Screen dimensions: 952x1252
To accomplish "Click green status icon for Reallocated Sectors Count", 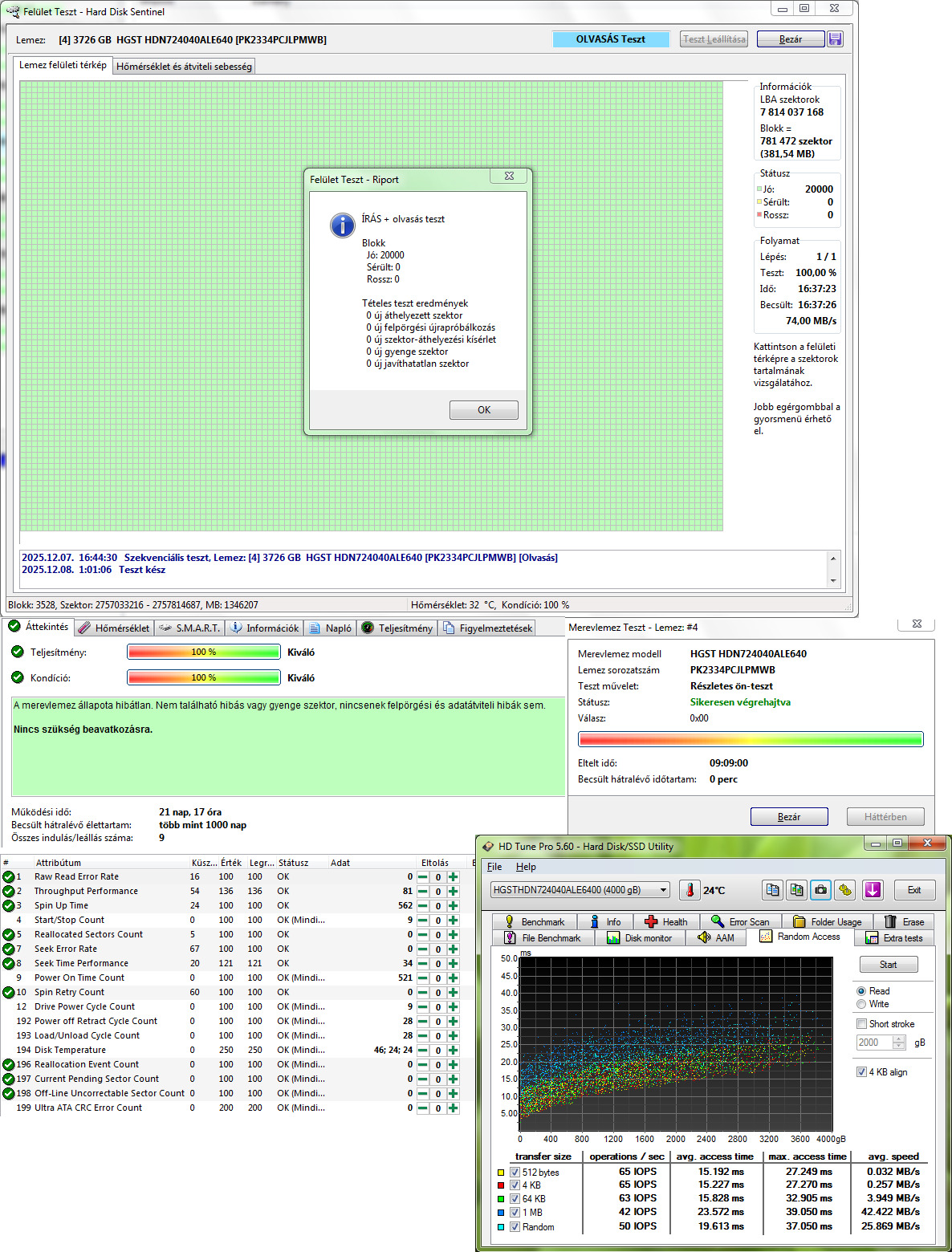I will pos(8,935).
